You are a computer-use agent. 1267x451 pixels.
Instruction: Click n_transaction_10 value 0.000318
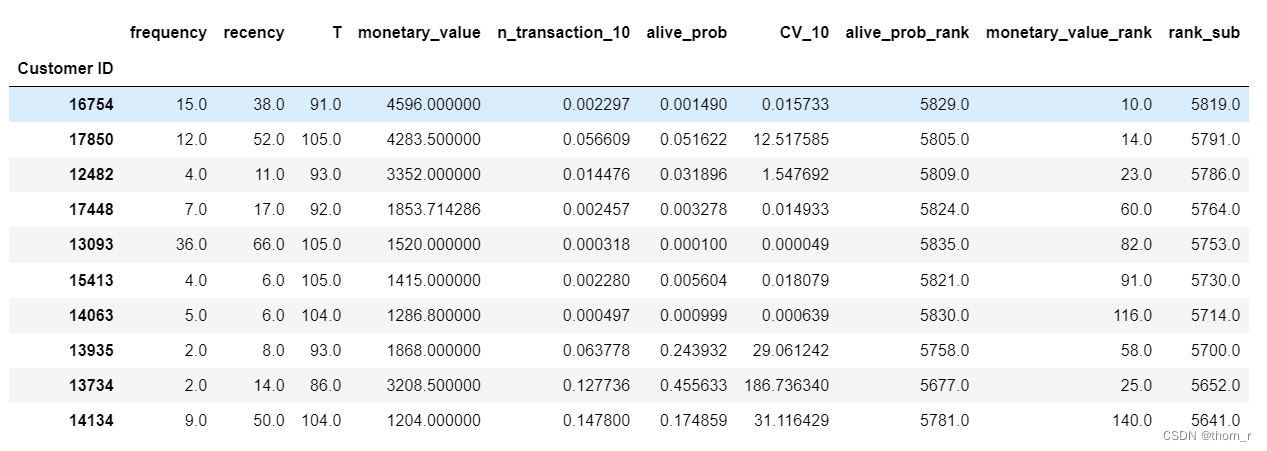point(597,245)
